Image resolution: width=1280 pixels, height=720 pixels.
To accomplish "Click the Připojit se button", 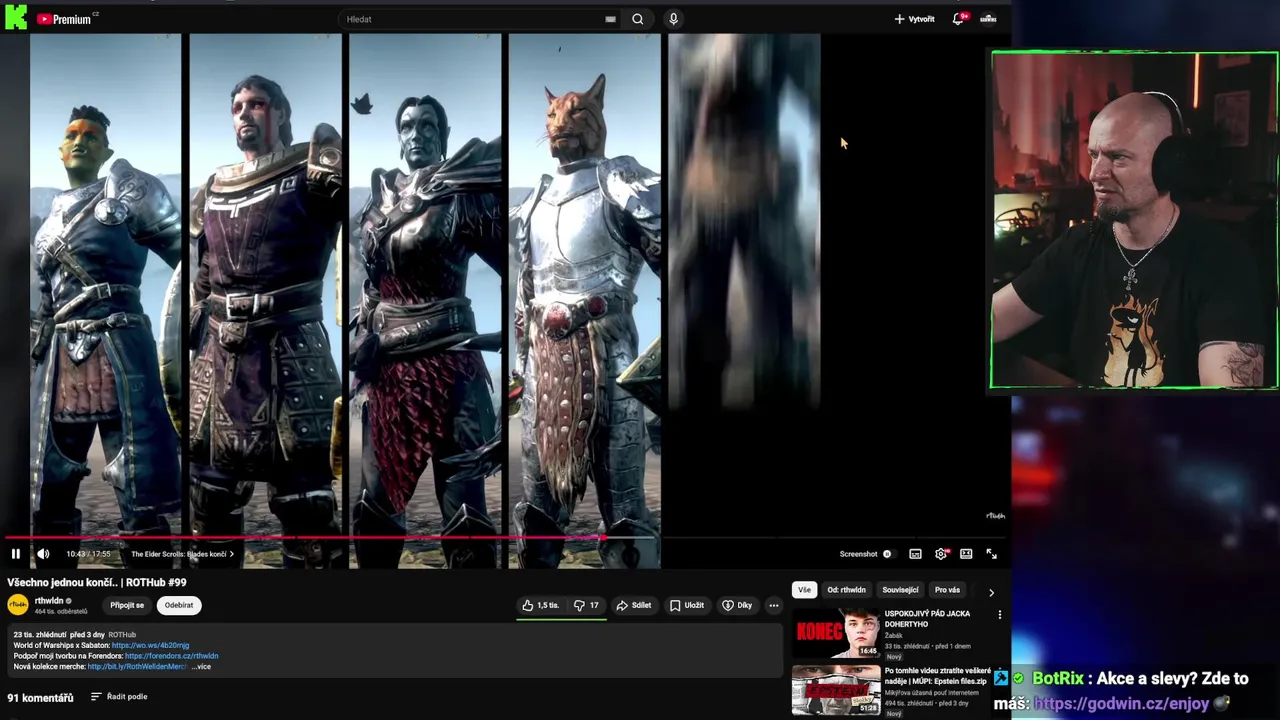I will tap(127, 605).
